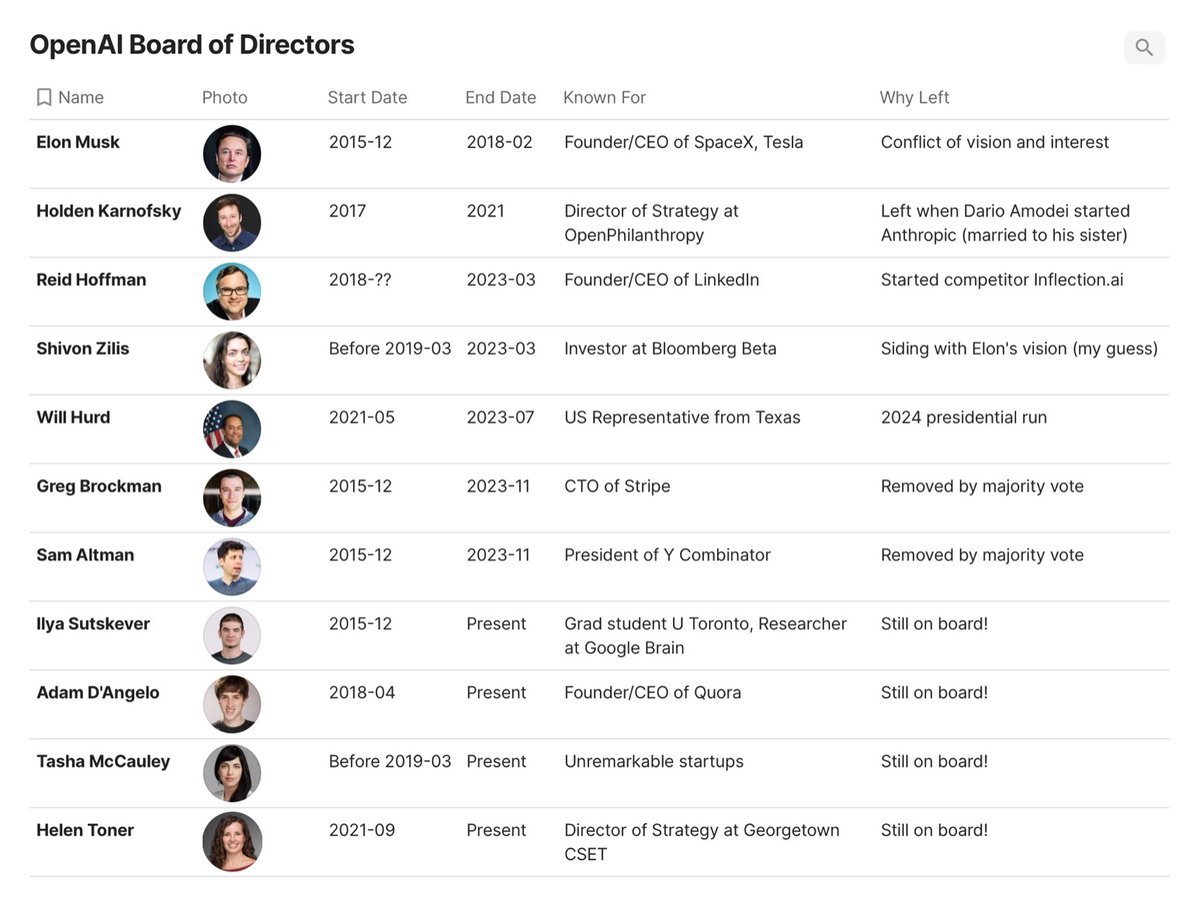
Task: Open the Holden Karnofsky row photo
Action: pyautogui.click(x=232, y=222)
